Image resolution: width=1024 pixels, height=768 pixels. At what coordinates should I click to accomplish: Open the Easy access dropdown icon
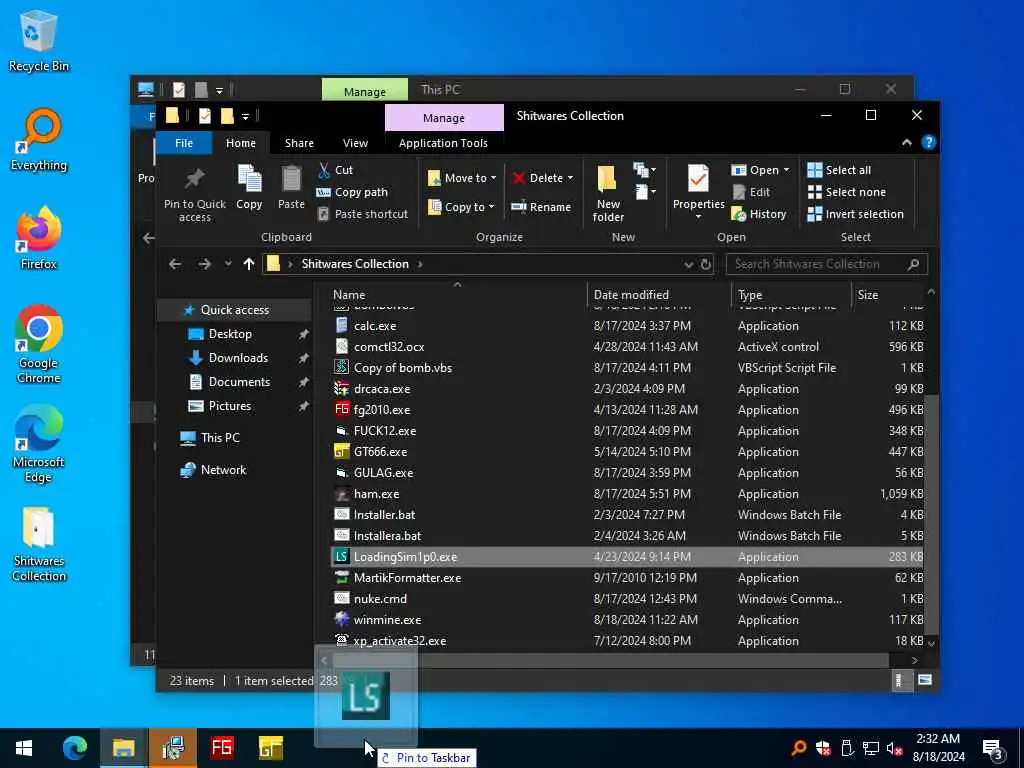(x=645, y=192)
